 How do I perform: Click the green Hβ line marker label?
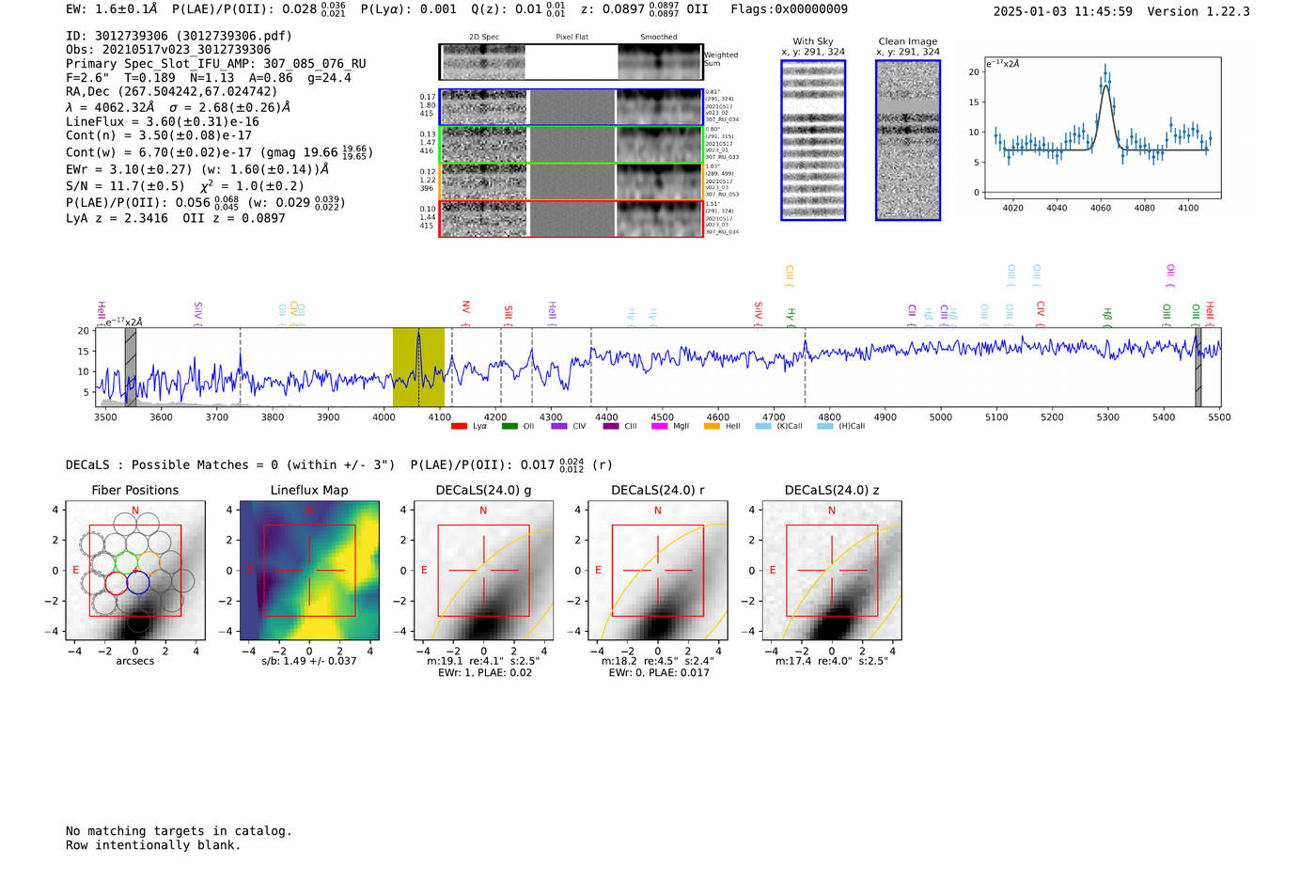tap(1107, 315)
